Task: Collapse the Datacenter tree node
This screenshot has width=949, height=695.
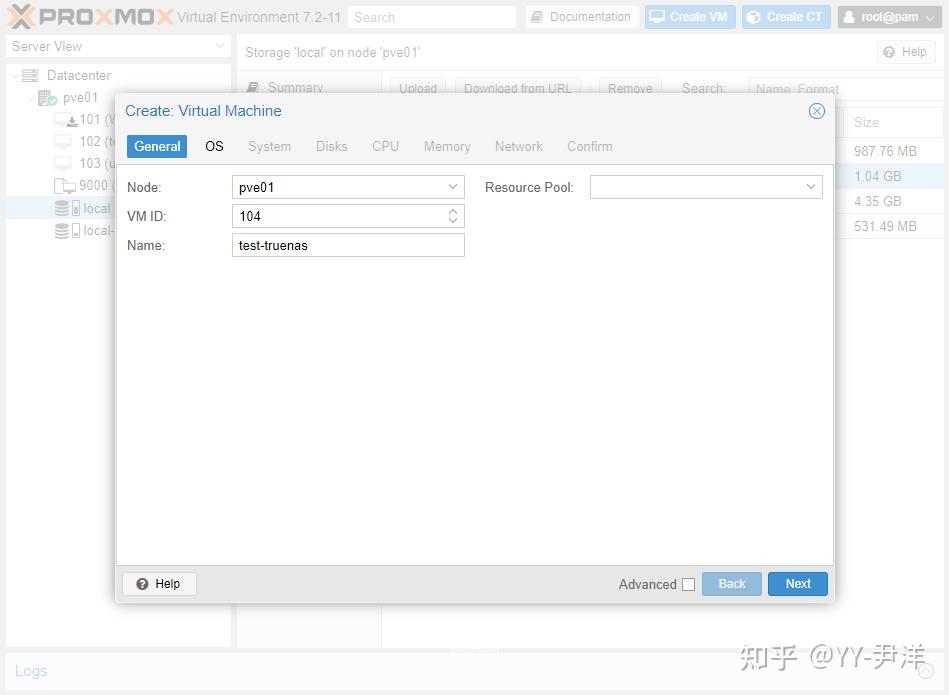Action: pos(13,75)
